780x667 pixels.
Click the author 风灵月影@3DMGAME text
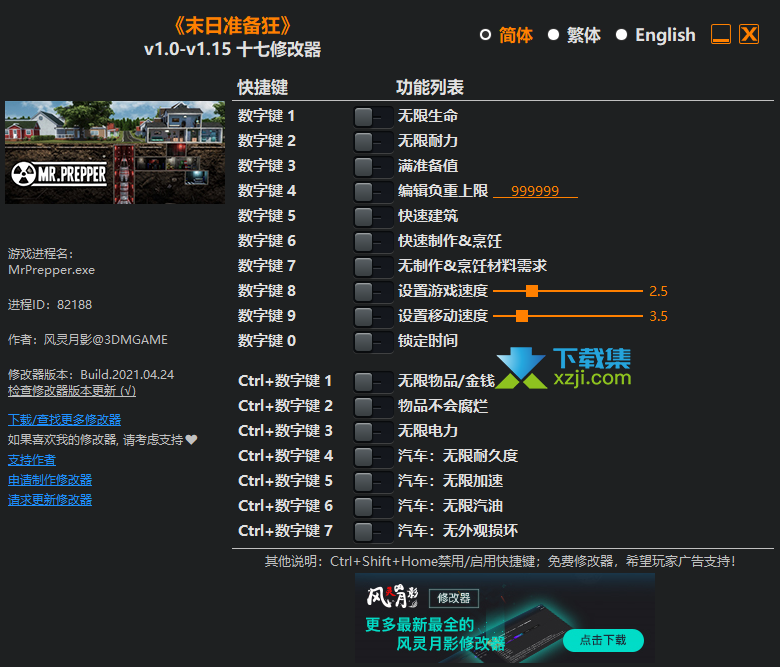88,340
